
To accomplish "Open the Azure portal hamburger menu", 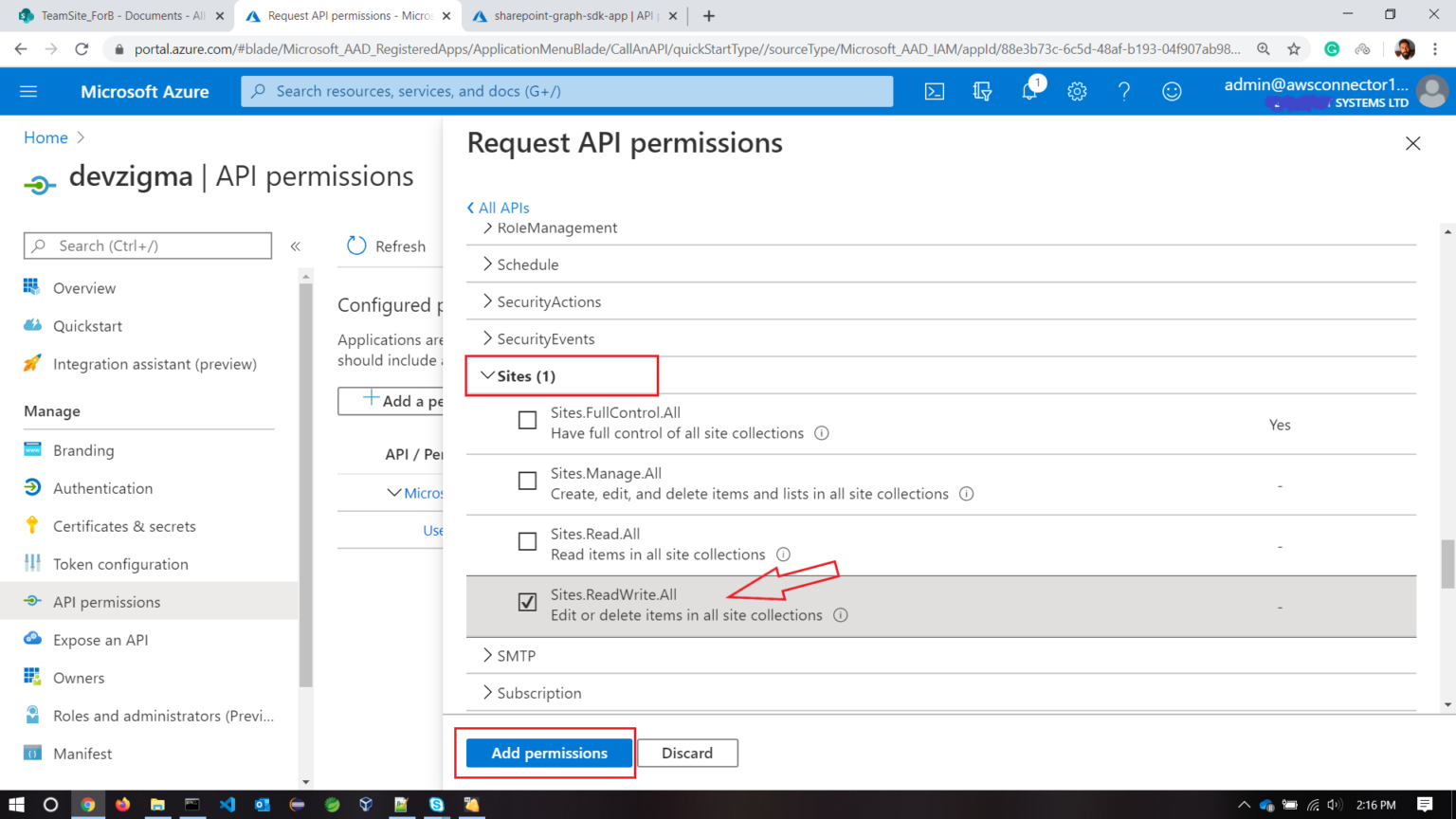I will pyautogui.click(x=27, y=91).
